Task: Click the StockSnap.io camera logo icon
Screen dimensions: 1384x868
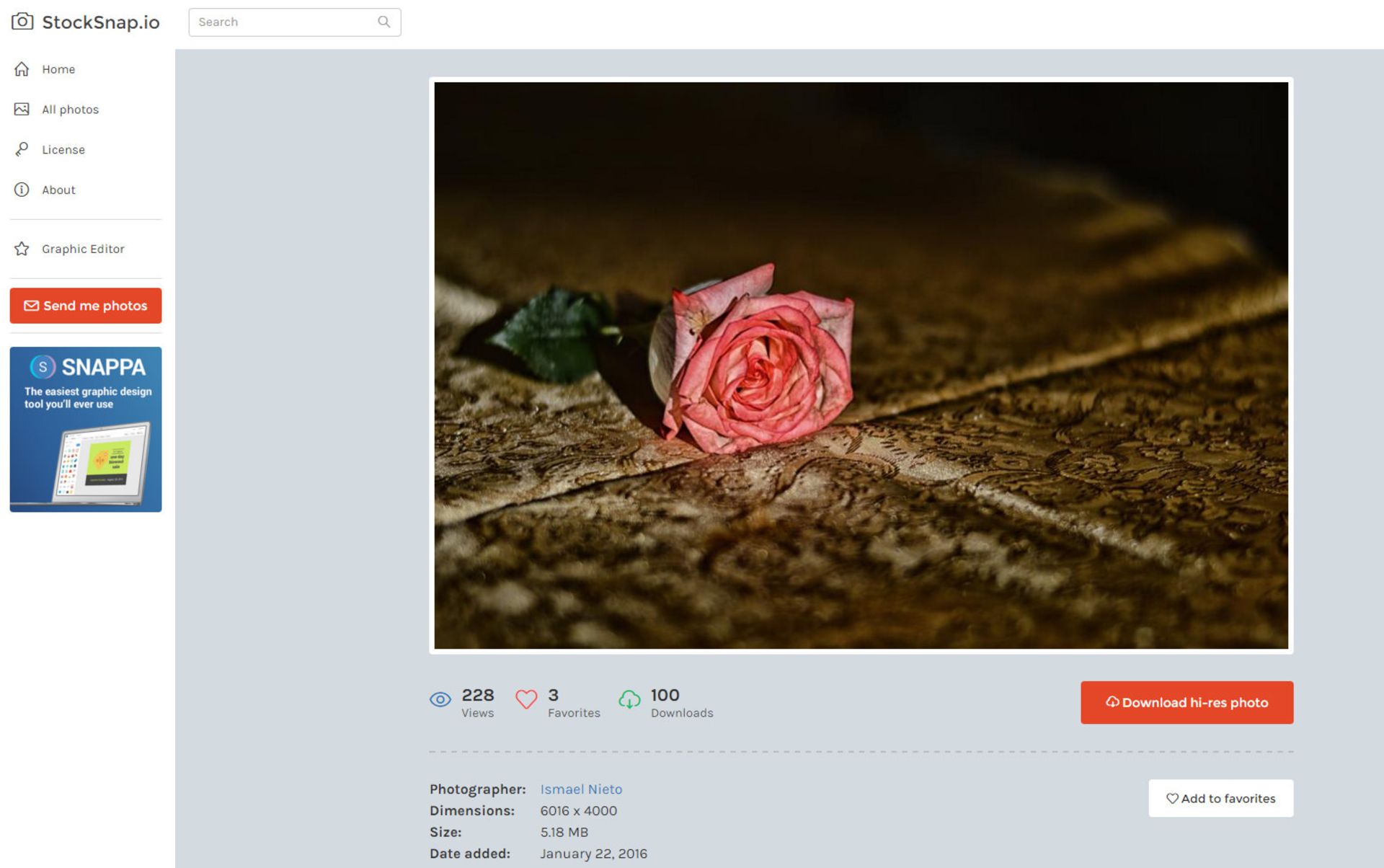Action: [x=22, y=22]
